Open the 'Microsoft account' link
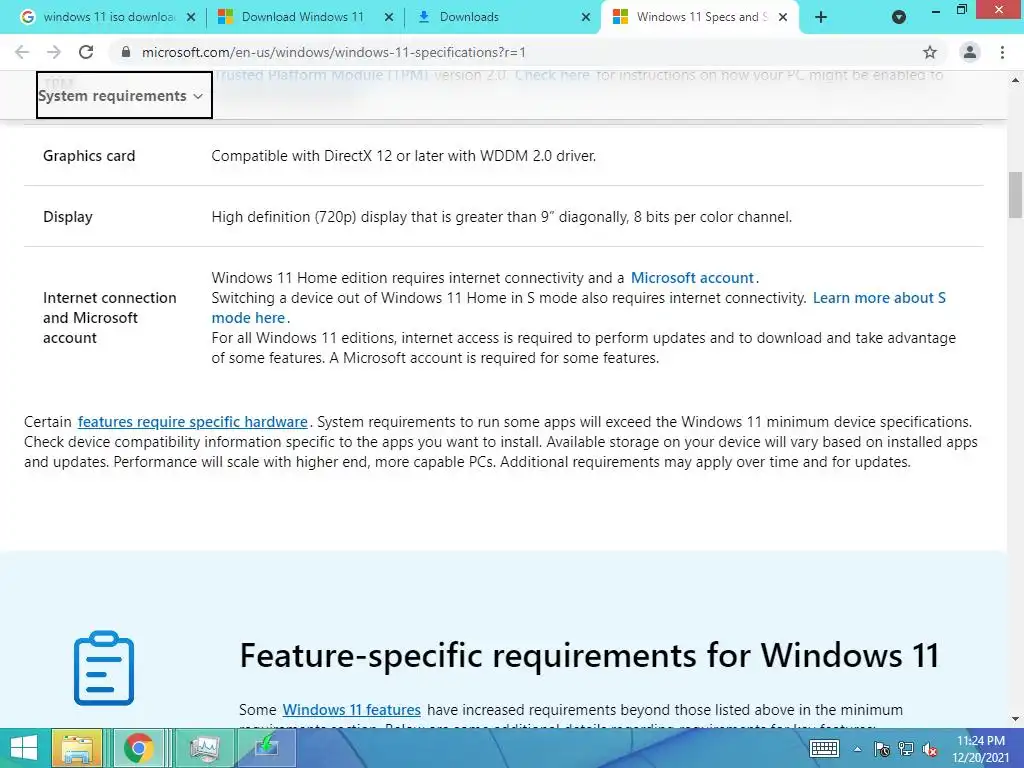The height and width of the screenshot is (768, 1024). click(692, 278)
